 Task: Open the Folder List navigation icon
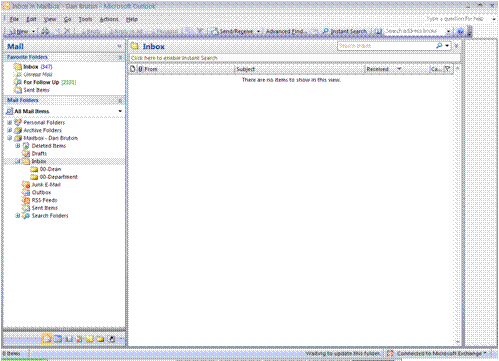click(100, 339)
